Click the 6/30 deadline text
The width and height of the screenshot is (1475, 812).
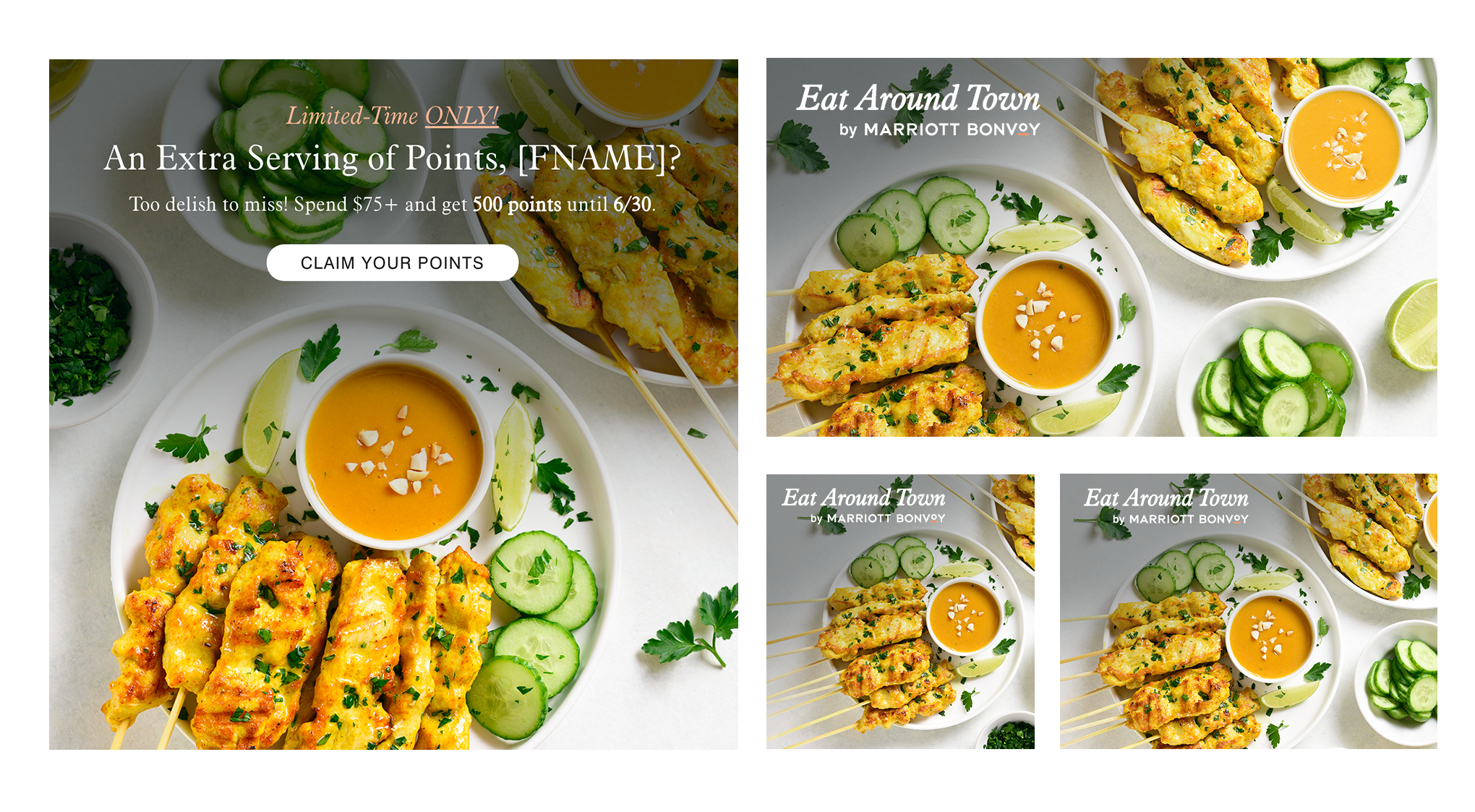point(633,205)
